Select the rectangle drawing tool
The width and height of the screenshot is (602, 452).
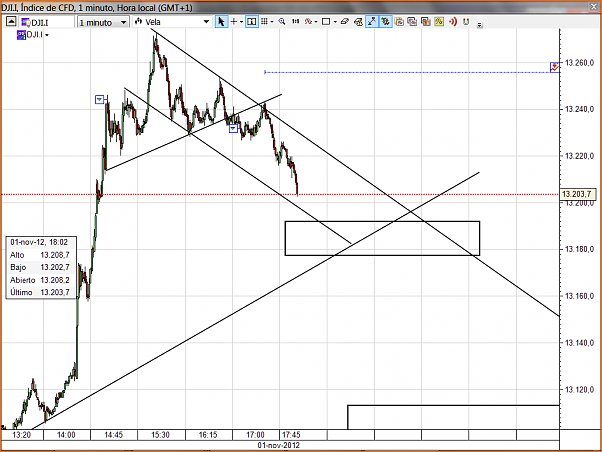(x=326, y=22)
